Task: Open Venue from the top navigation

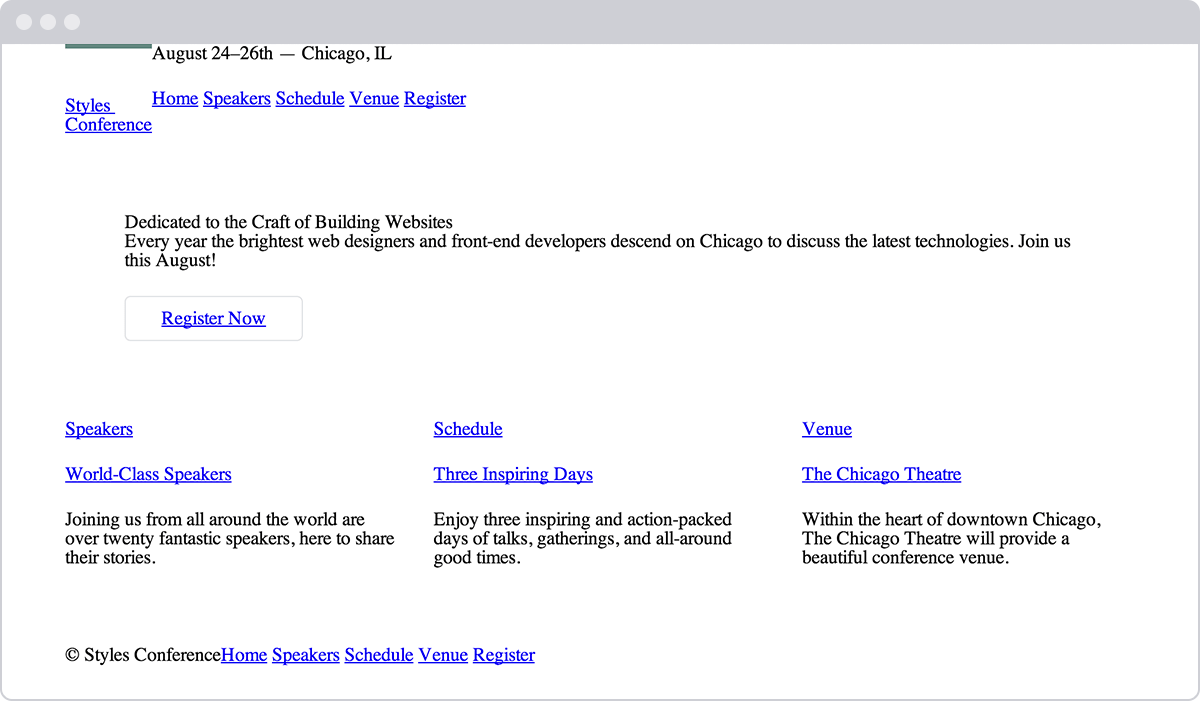Action: tap(373, 98)
